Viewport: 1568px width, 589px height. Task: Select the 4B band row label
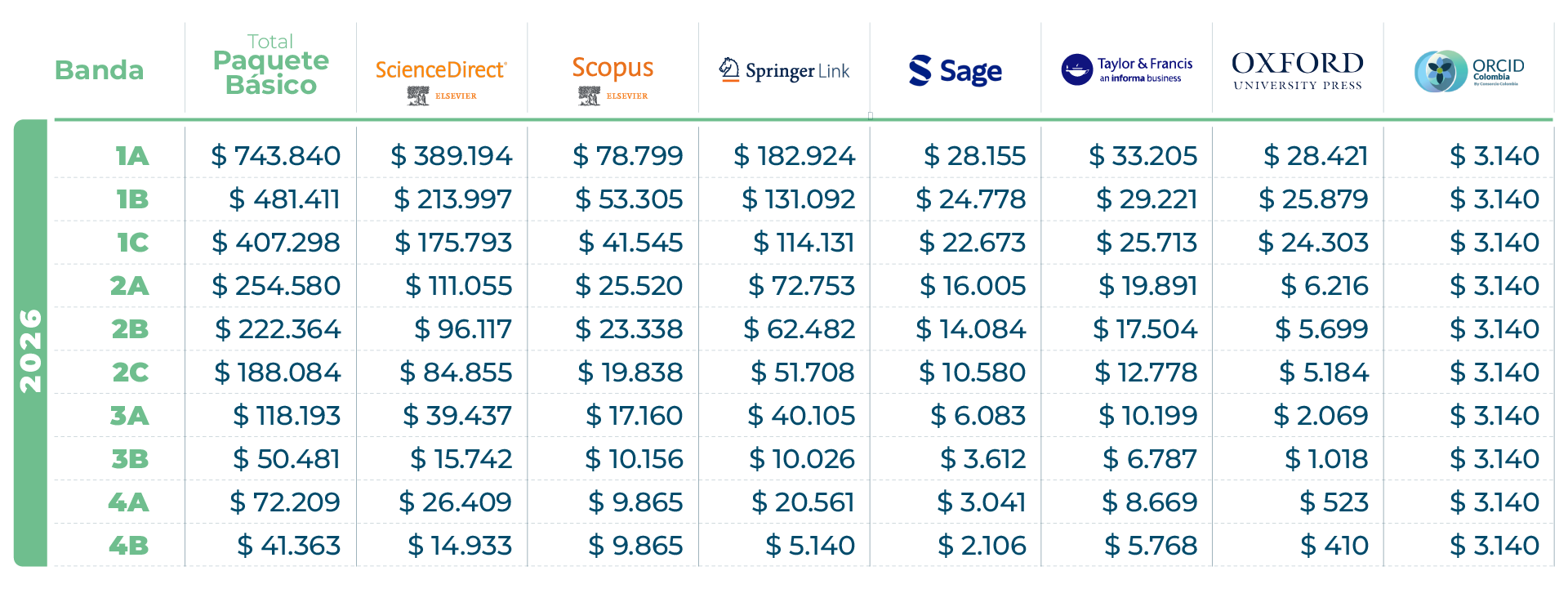[129, 545]
